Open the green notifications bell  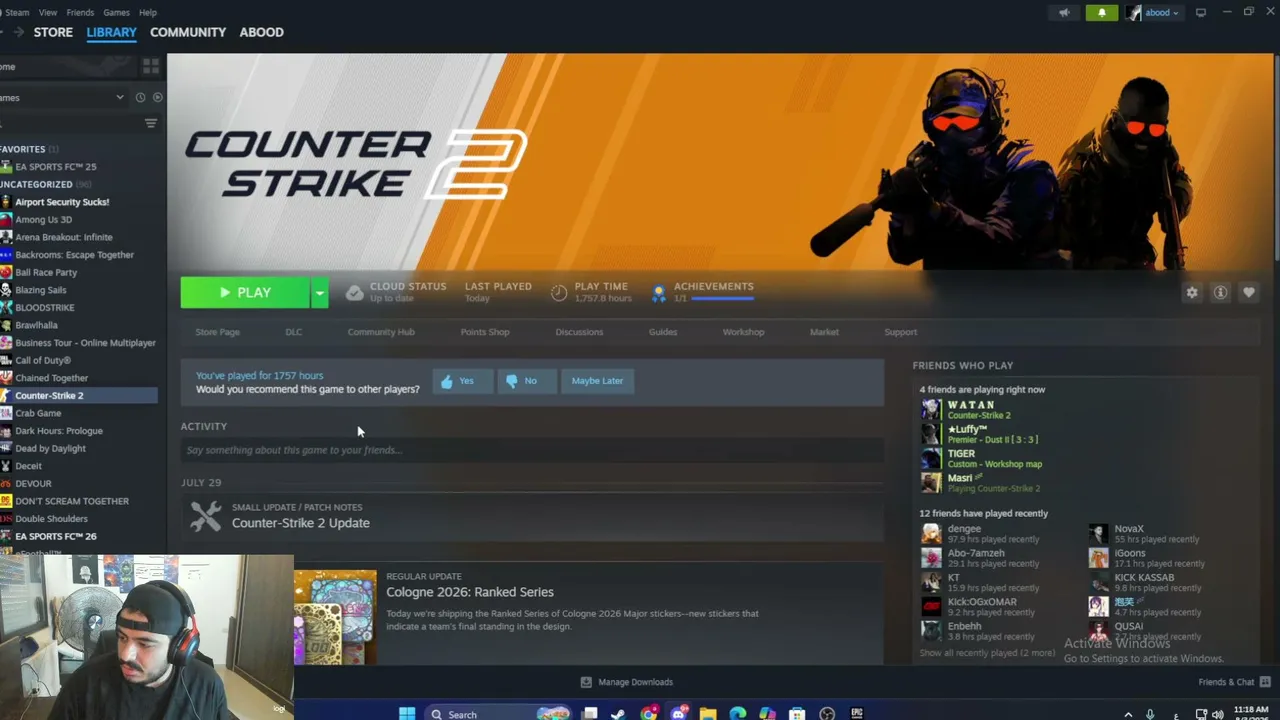1102,13
